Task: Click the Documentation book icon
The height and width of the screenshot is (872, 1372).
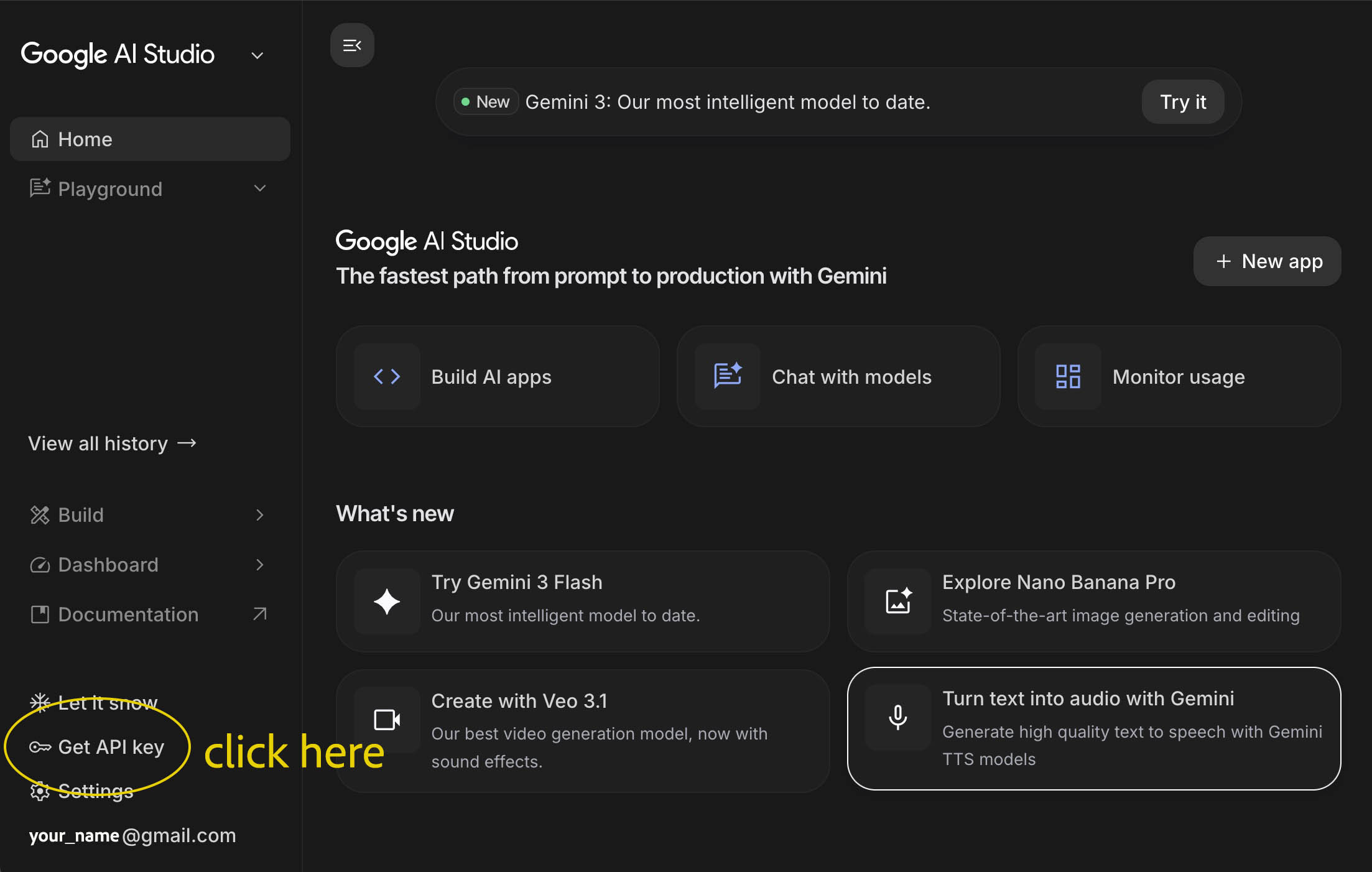Action: pyautogui.click(x=40, y=615)
